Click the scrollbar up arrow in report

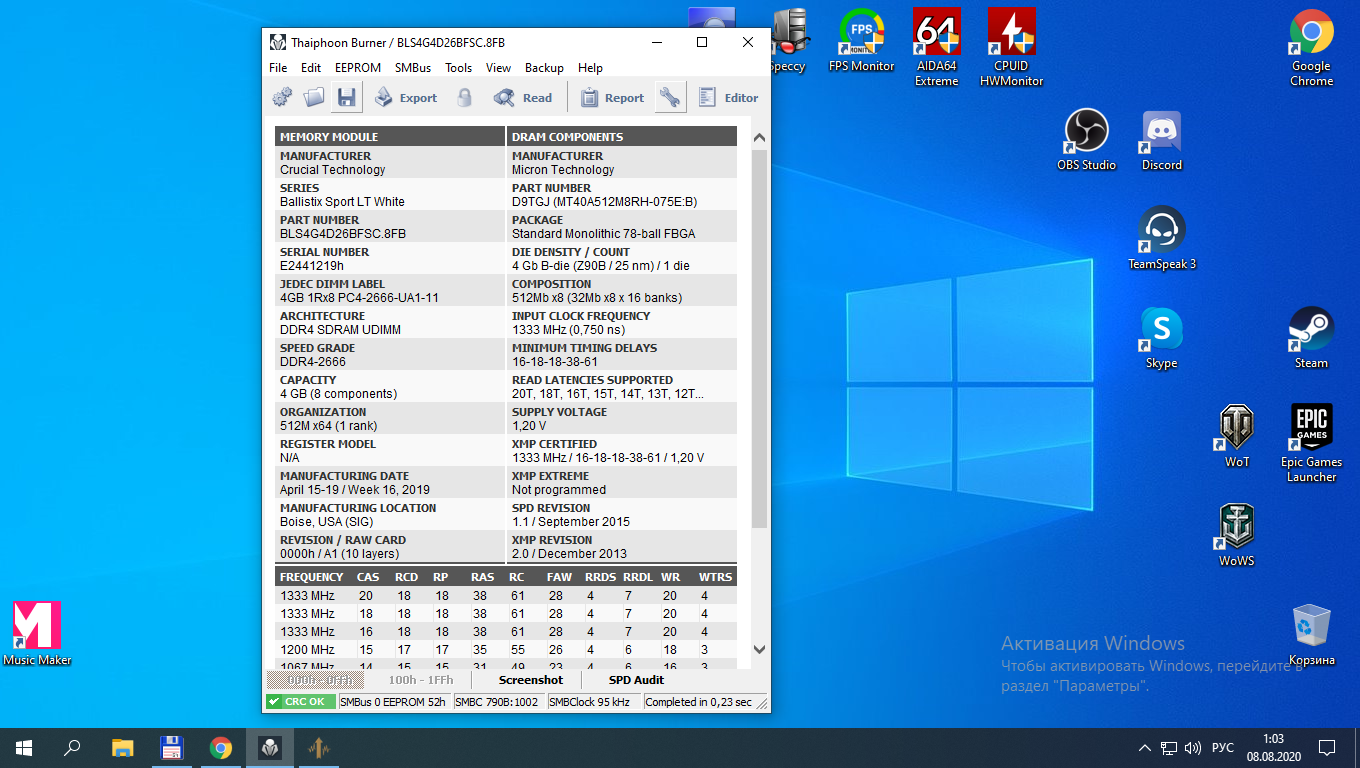click(759, 138)
